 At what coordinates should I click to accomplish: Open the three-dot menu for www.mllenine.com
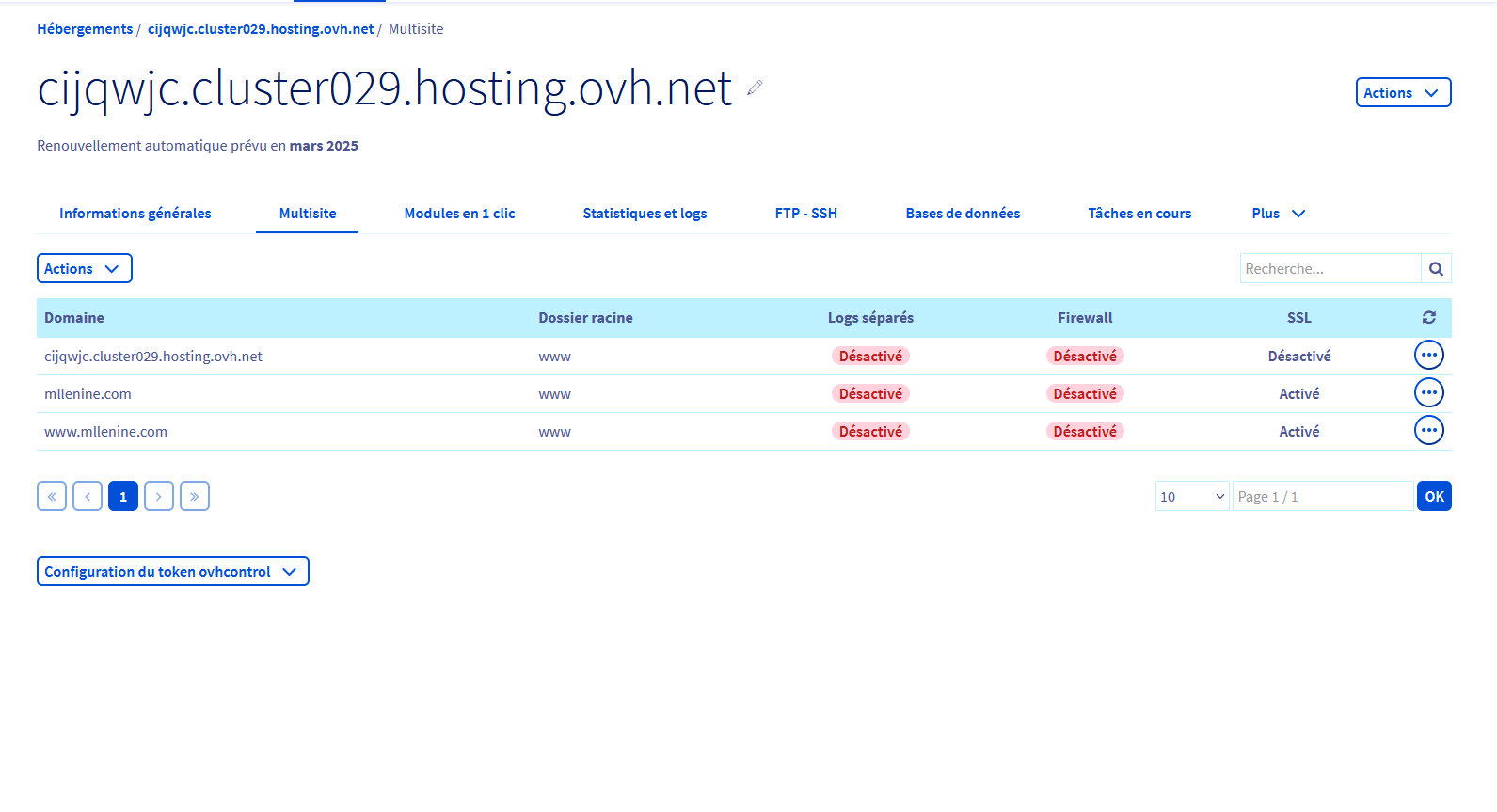pos(1428,431)
